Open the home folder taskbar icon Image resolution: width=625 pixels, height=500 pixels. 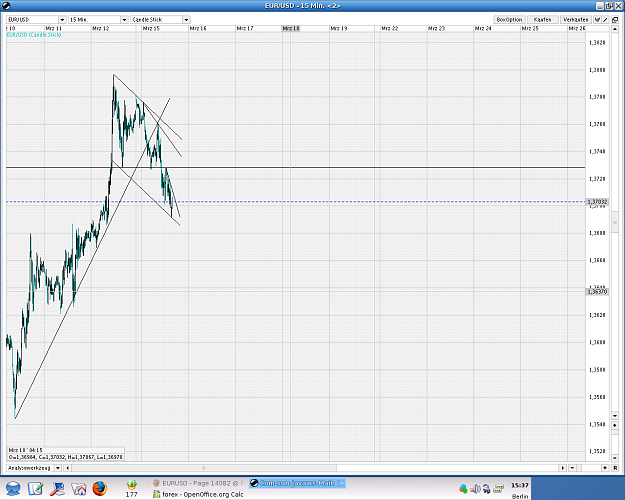coord(79,488)
